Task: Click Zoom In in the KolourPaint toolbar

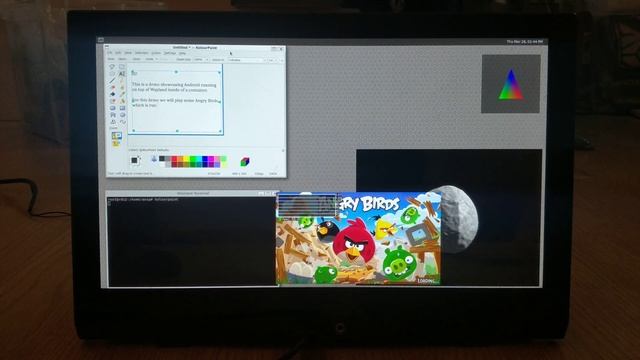Action: (x=218, y=59)
